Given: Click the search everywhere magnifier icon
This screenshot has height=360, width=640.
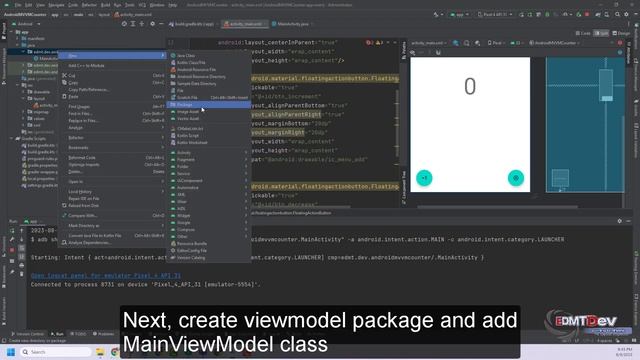Looking at the screenshot, I should [617, 14].
